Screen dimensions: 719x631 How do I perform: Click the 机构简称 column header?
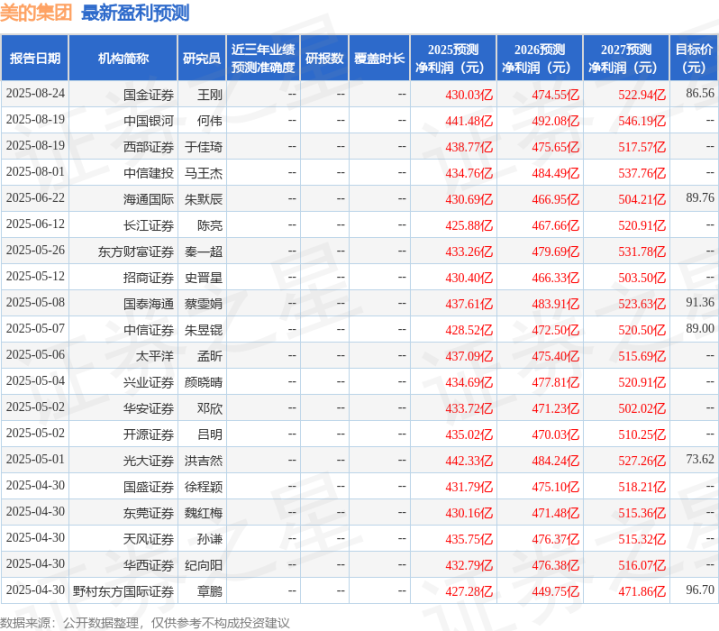(x=123, y=58)
